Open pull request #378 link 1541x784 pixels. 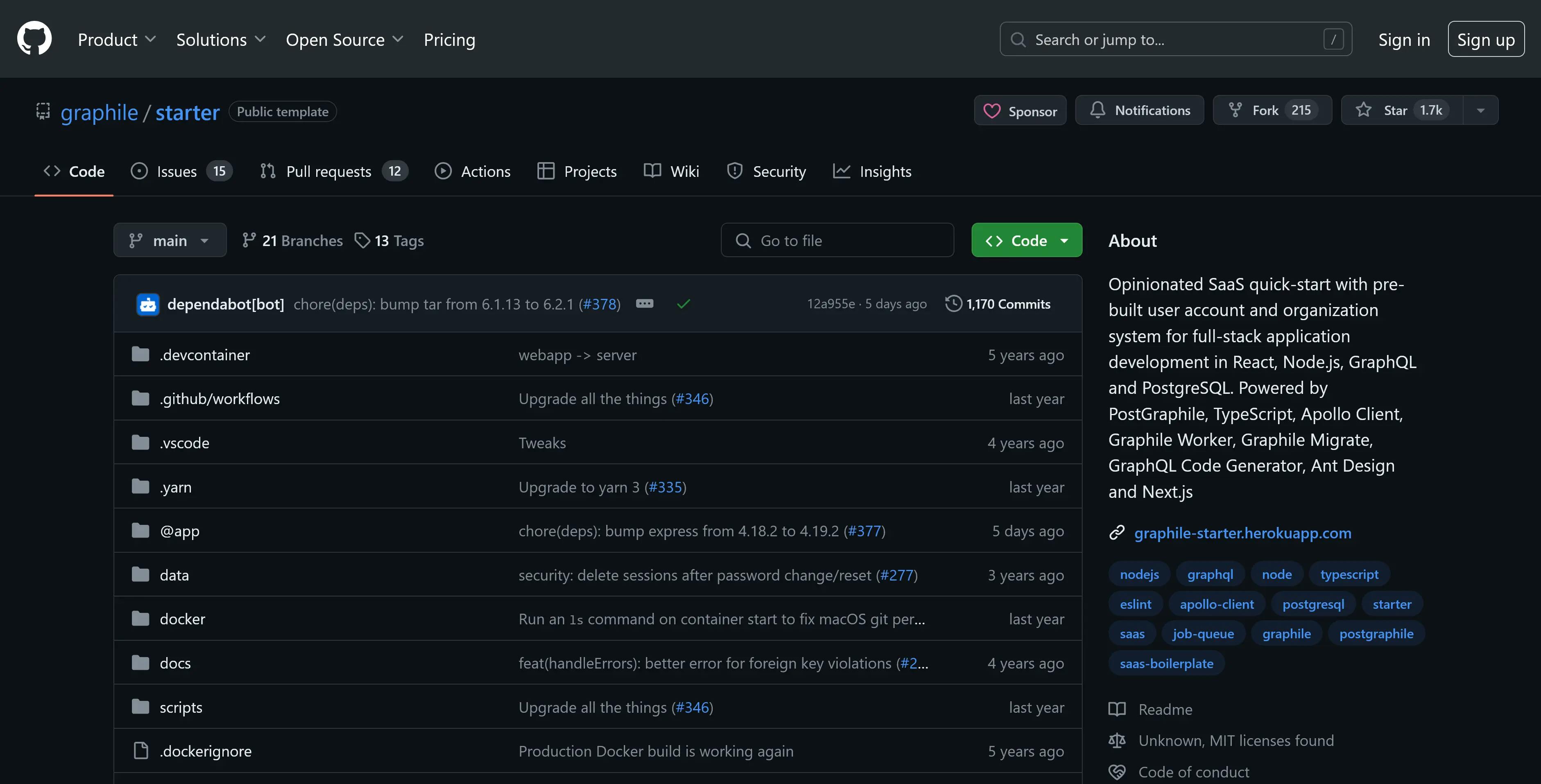tap(600, 305)
